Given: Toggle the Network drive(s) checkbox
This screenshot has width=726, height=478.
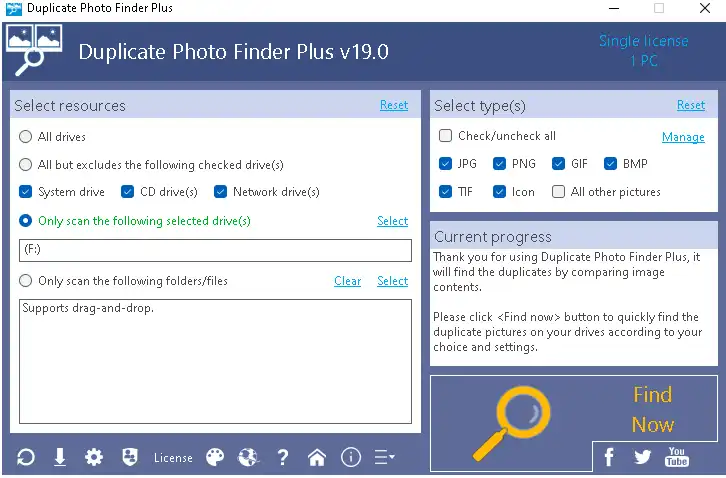Looking at the screenshot, I should (x=221, y=192).
